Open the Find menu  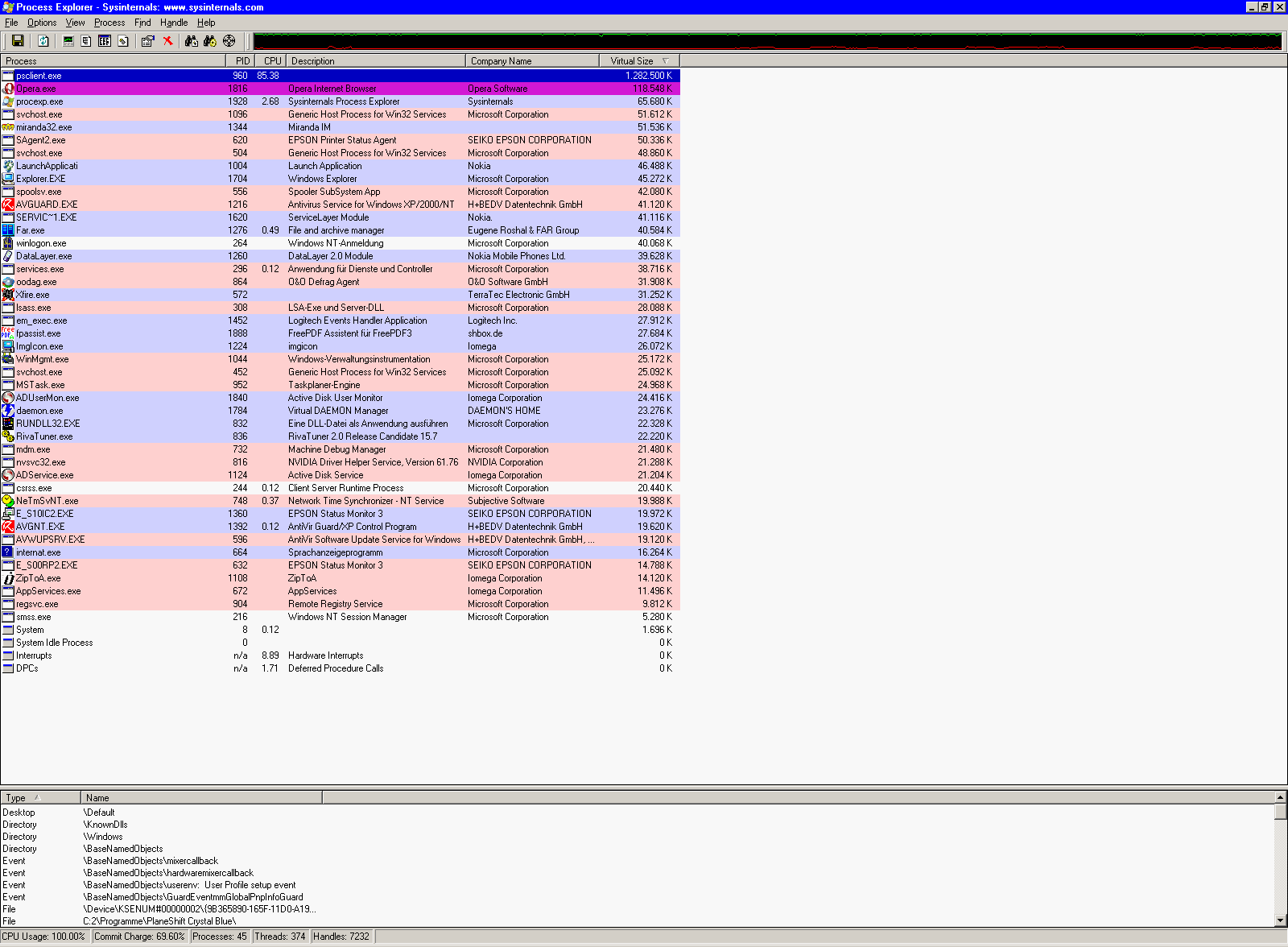coord(142,23)
